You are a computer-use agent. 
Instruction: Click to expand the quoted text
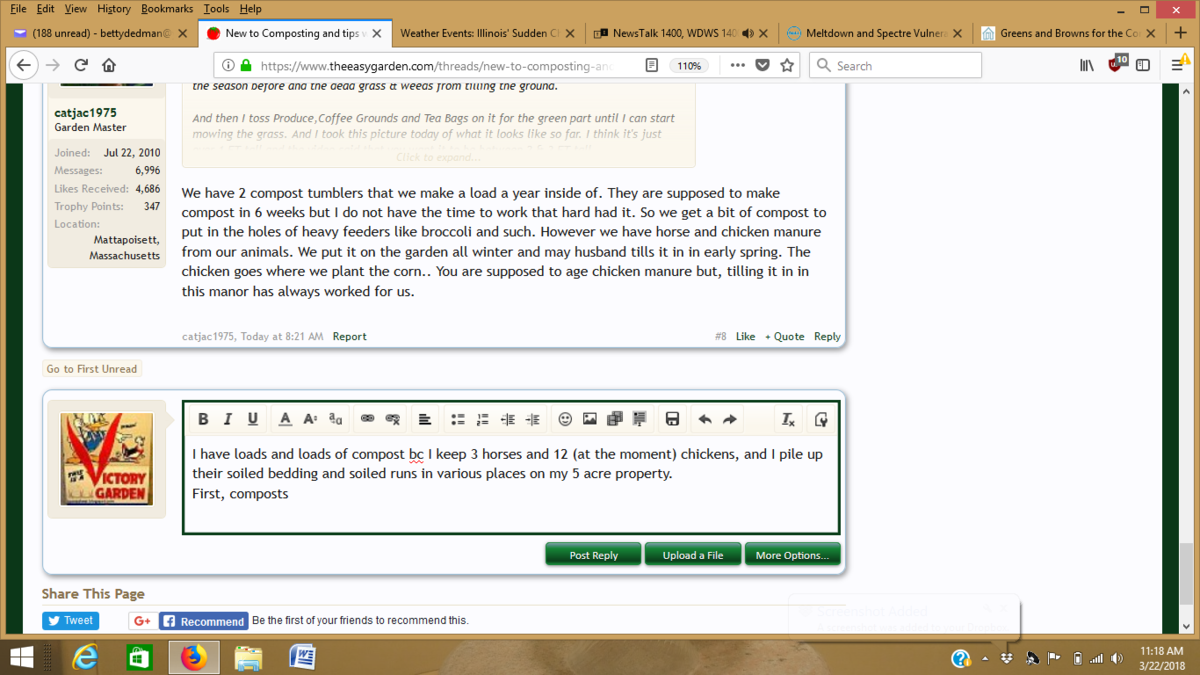click(x=438, y=157)
